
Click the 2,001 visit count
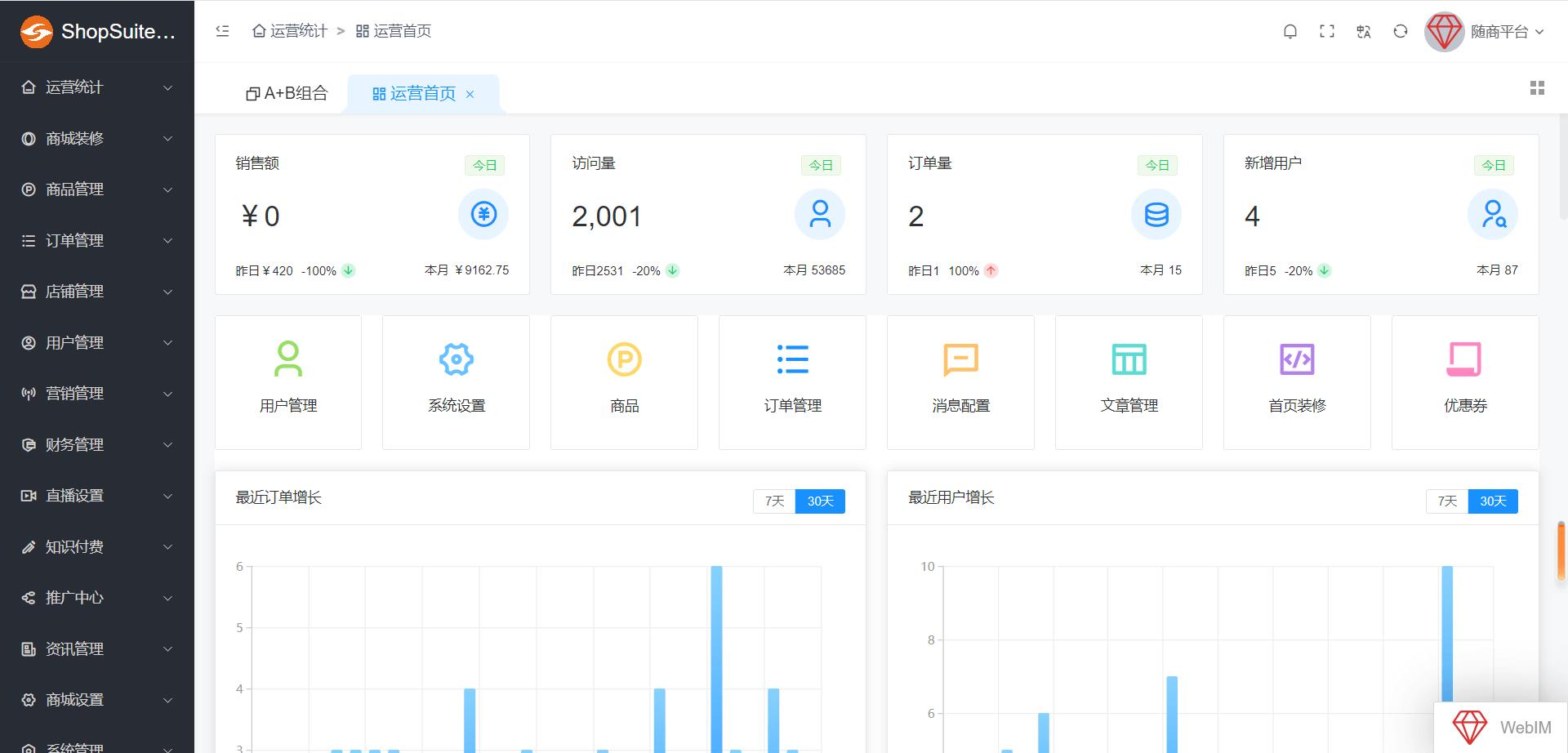pos(607,216)
